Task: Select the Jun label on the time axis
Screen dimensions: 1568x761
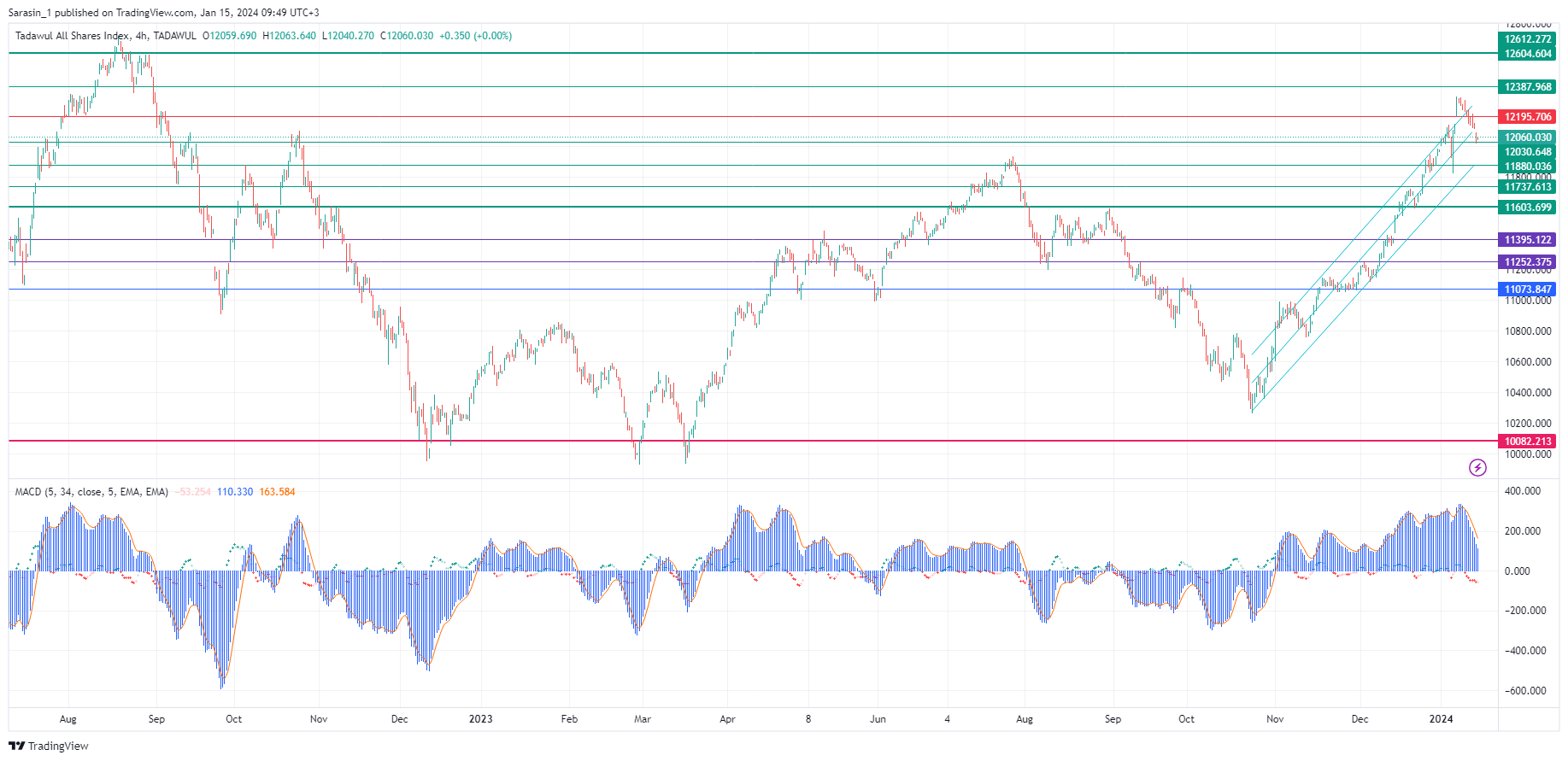Action: pyautogui.click(x=878, y=719)
